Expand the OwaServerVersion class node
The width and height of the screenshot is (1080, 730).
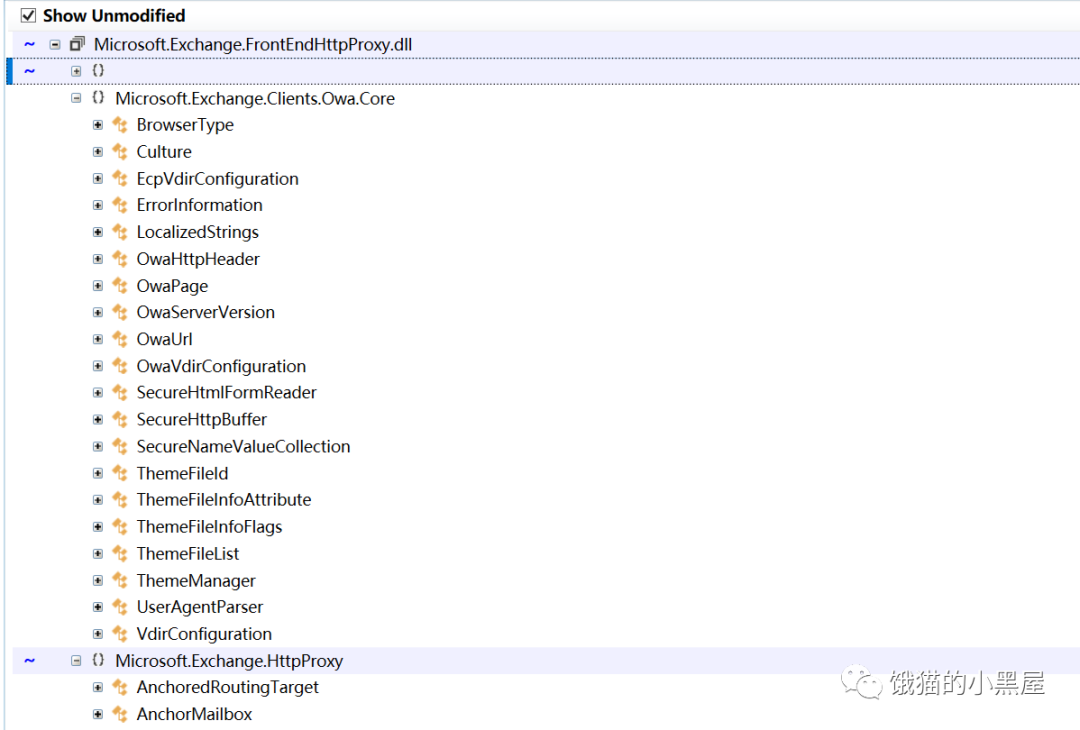click(x=98, y=313)
